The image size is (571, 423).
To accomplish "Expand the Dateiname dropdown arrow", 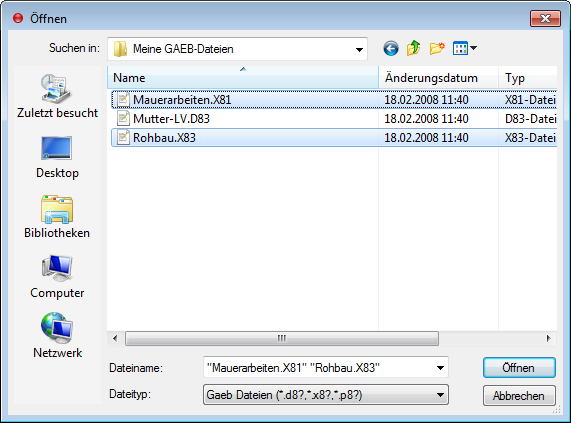I will [440, 368].
